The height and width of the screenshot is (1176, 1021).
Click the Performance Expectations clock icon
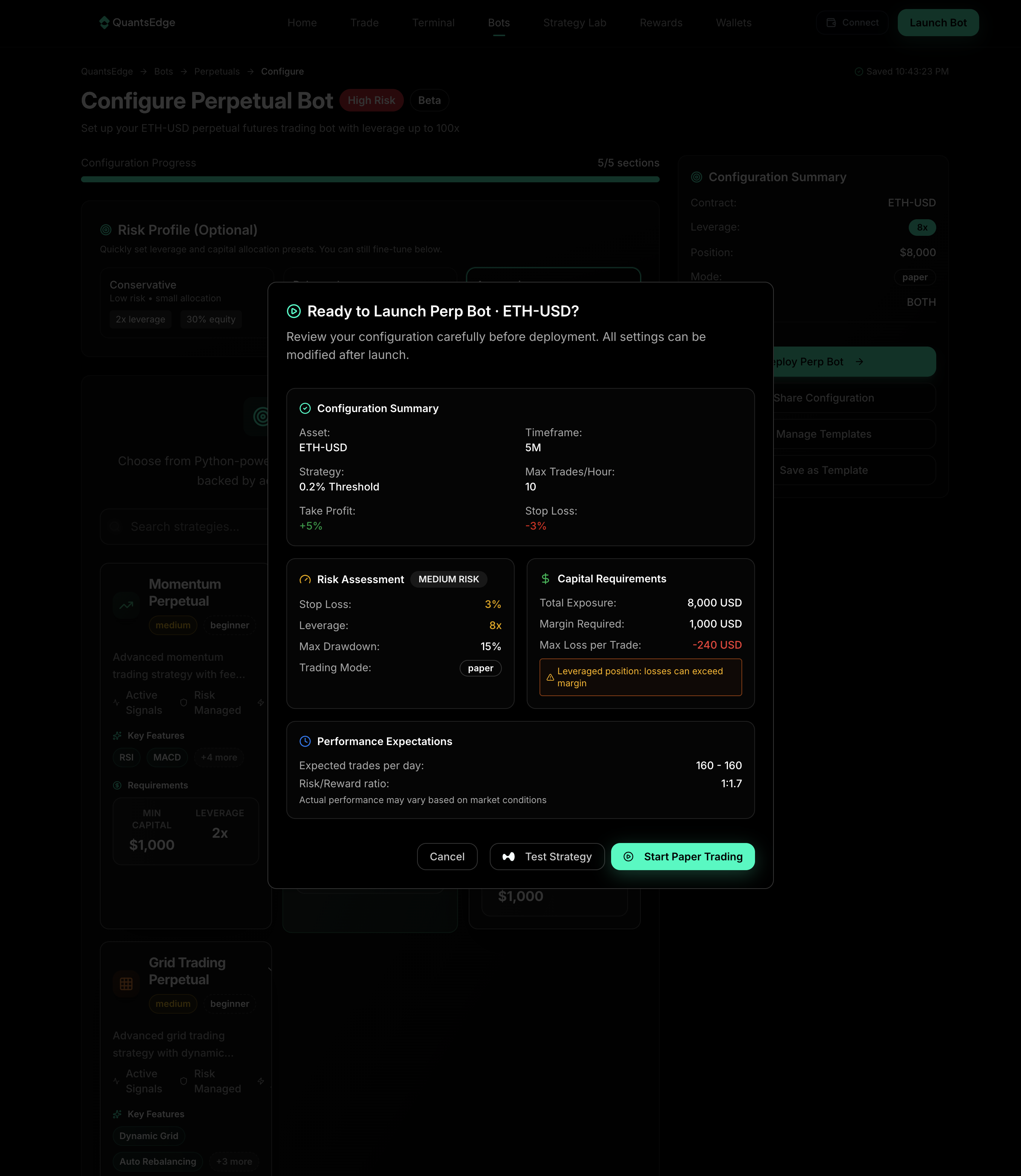point(305,741)
